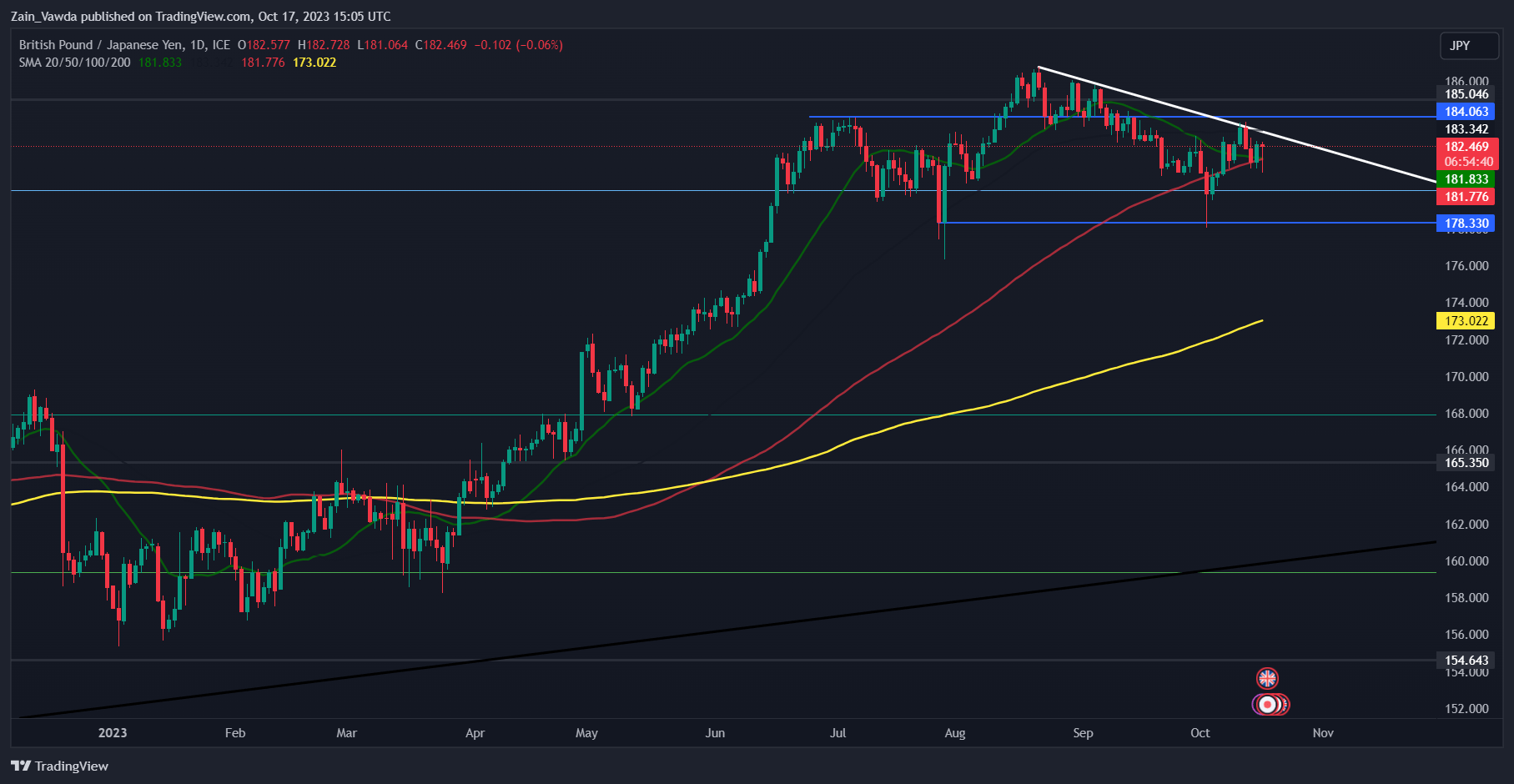Open the Japan flag event marker

tap(1268, 705)
